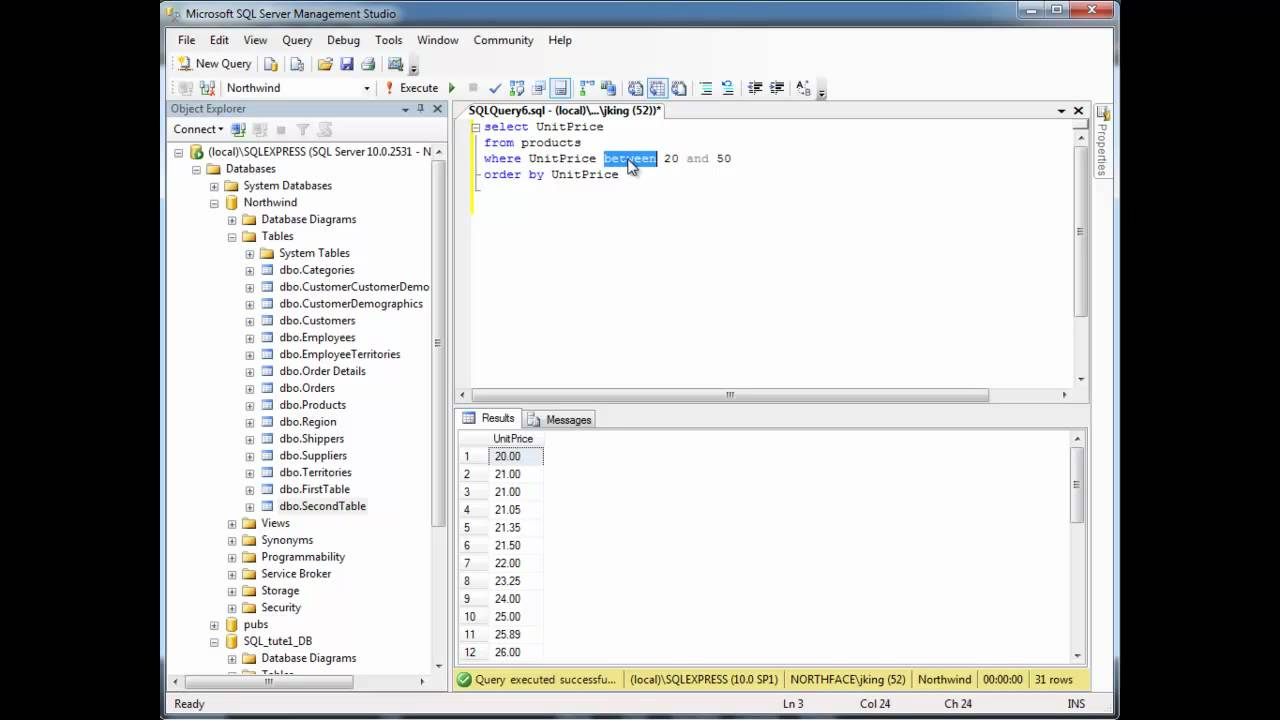The image size is (1280, 720).
Task: Open the Northwind database dropdown
Action: pyautogui.click(x=367, y=88)
